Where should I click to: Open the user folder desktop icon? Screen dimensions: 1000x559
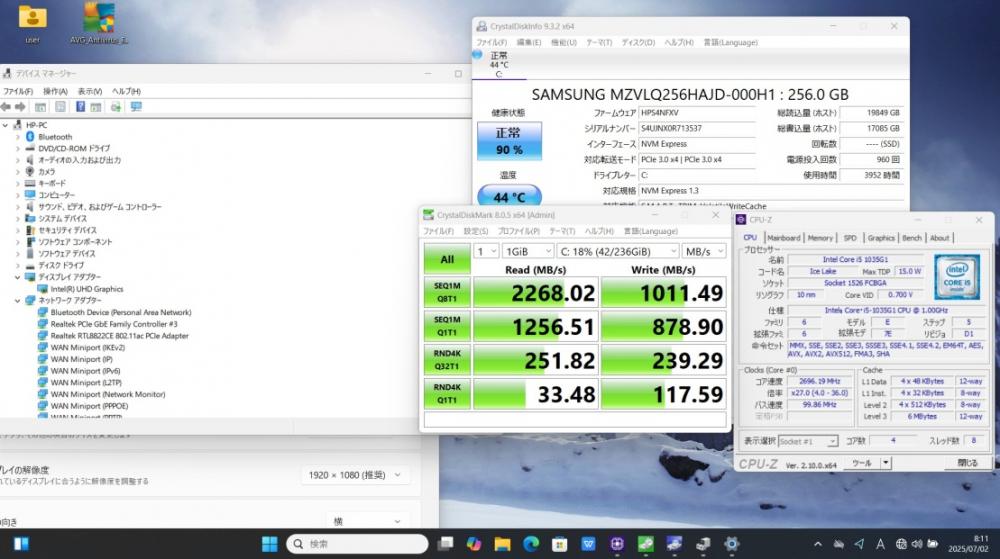coord(33,24)
